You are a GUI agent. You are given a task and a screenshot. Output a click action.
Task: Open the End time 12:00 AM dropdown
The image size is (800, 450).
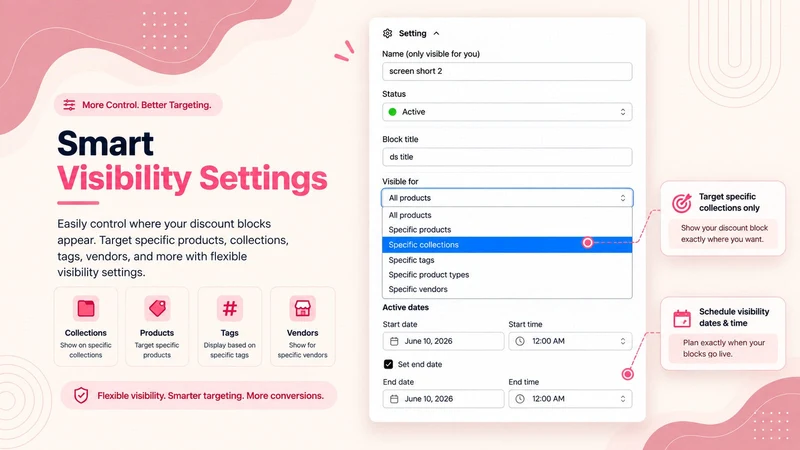tap(570, 399)
